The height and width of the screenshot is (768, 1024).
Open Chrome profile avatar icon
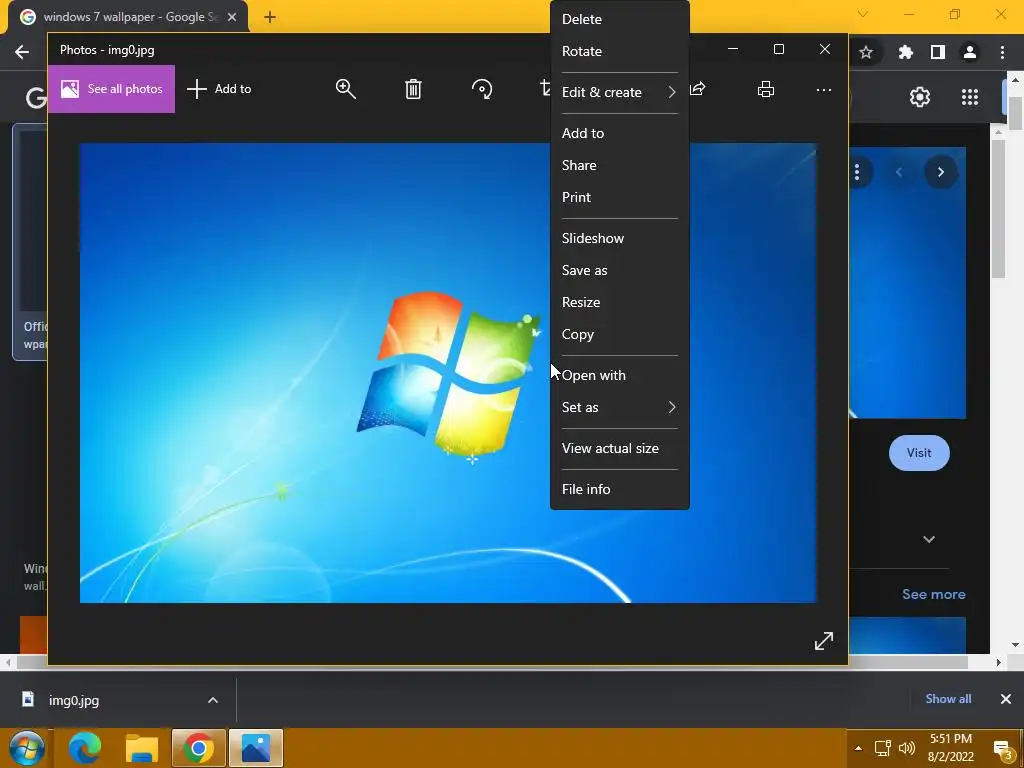(x=970, y=52)
